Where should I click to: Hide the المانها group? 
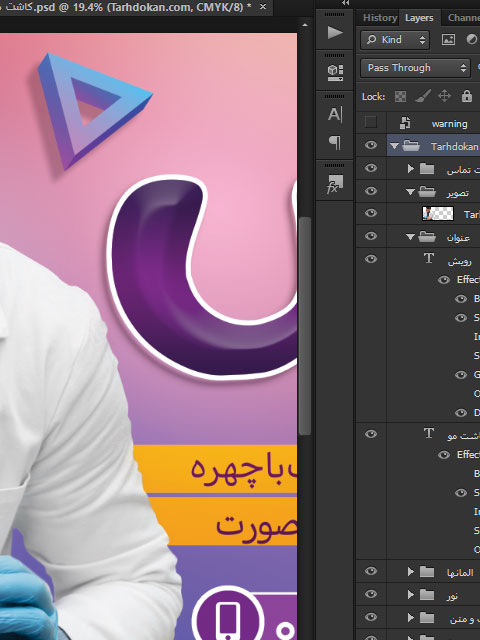coord(371,571)
